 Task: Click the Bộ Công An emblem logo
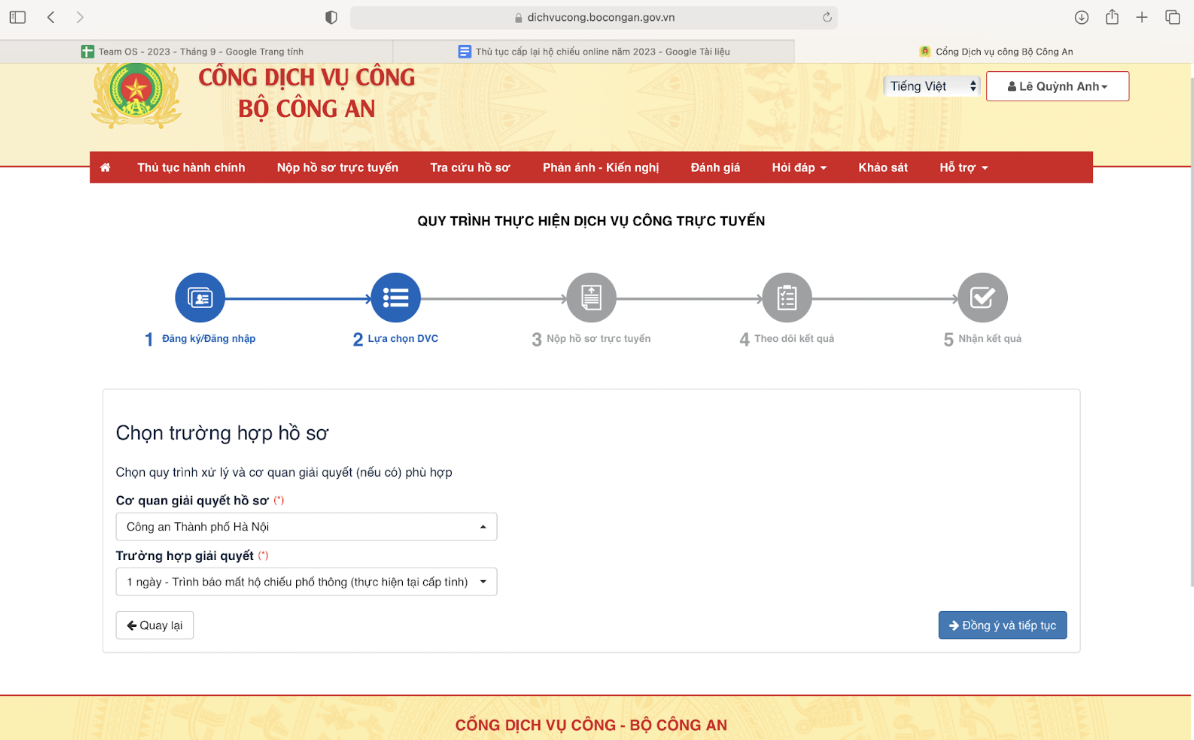(x=136, y=95)
